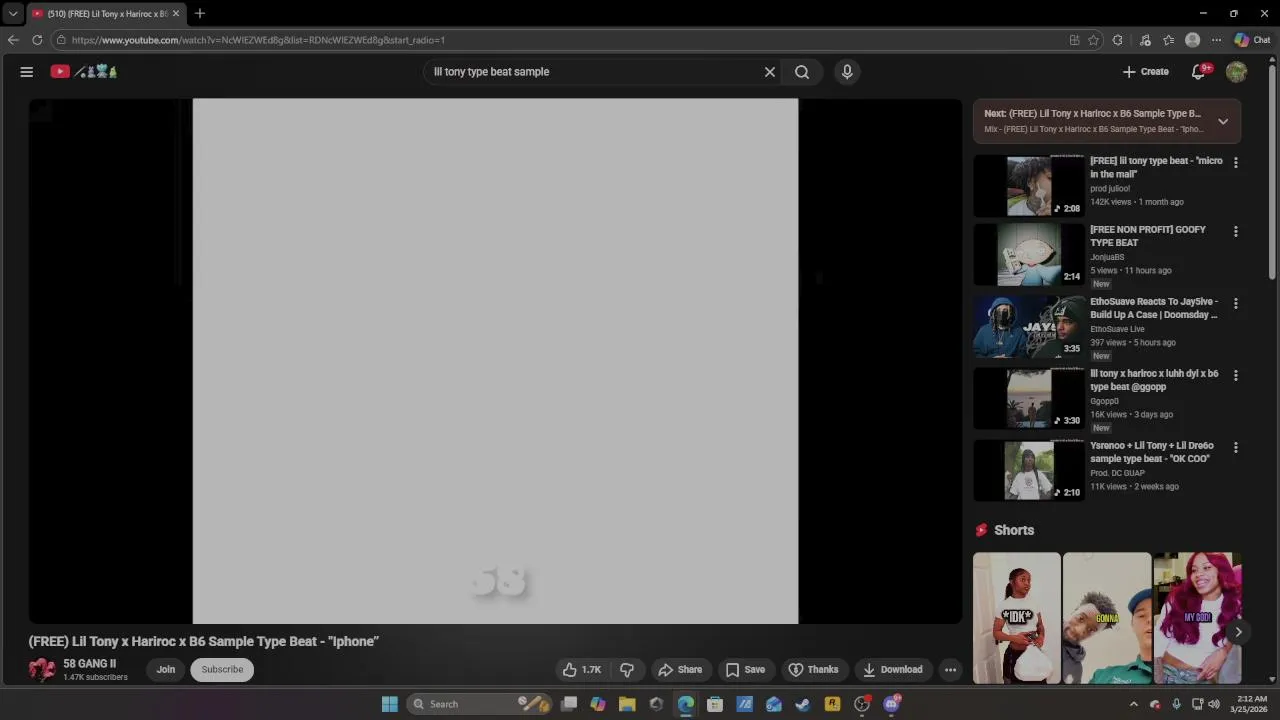Download the video

pos(892,670)
